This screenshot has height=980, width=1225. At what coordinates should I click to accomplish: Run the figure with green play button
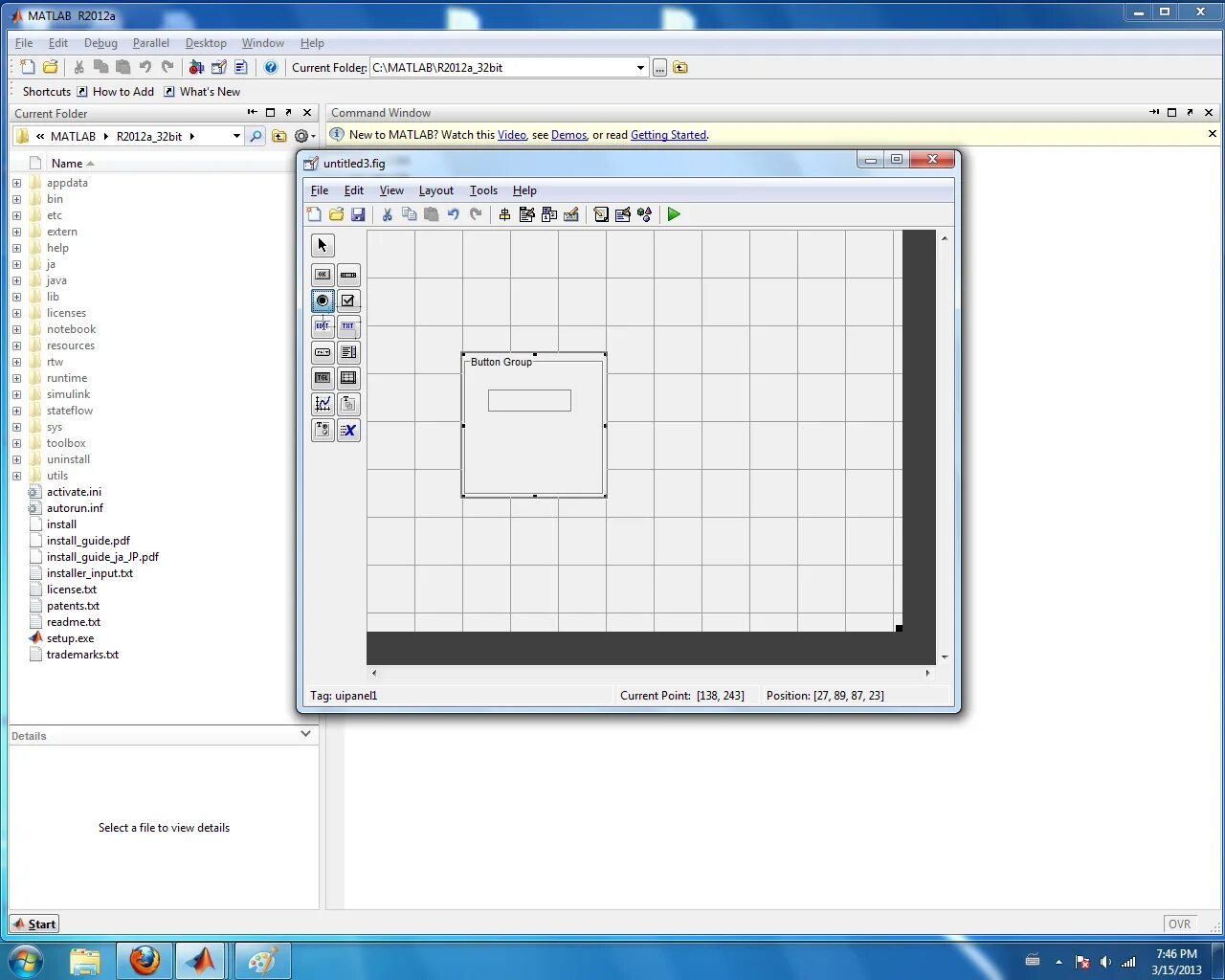tap(674, 214)
